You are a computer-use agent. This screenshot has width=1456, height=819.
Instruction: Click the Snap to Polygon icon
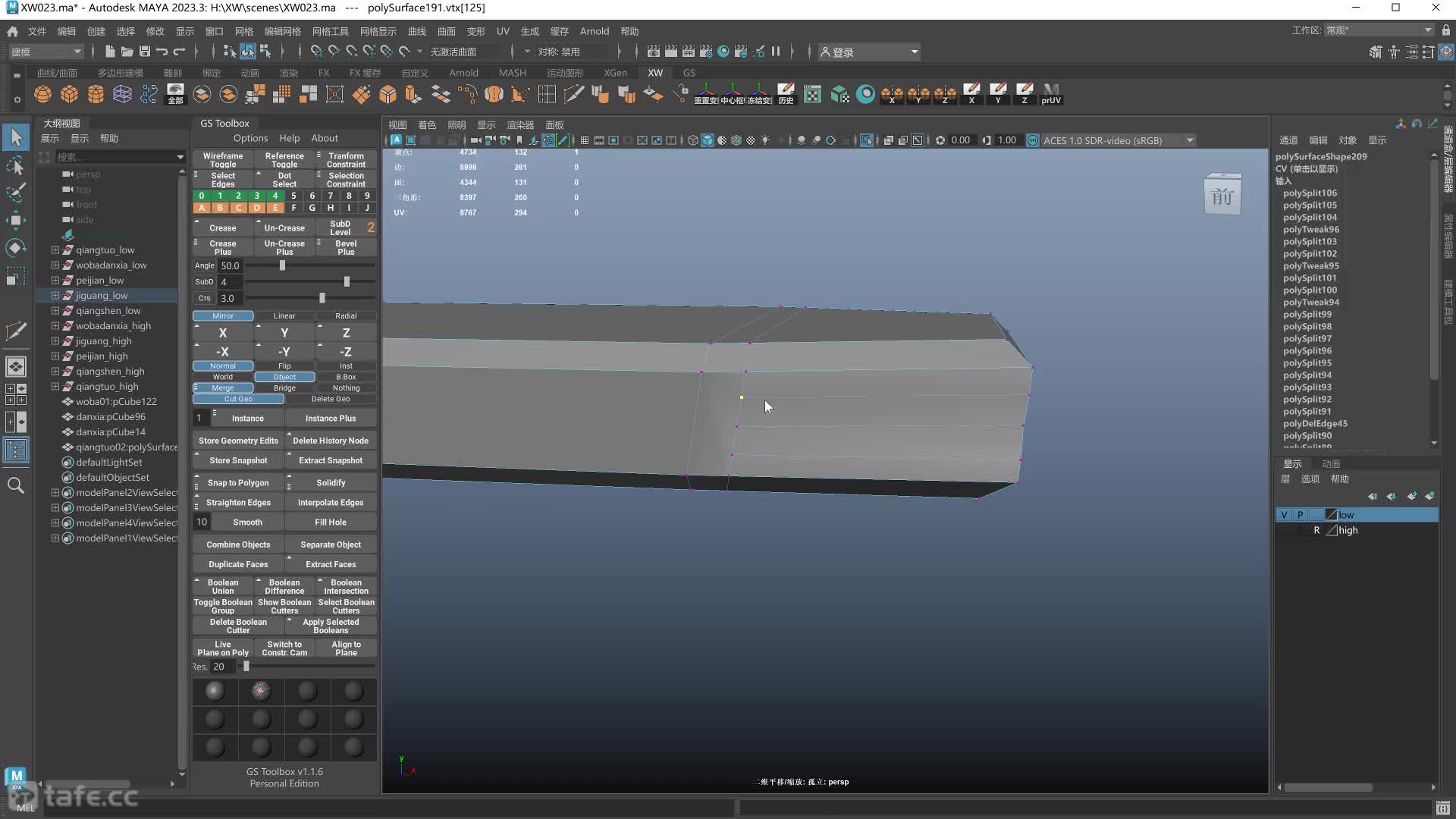point(238,482)
